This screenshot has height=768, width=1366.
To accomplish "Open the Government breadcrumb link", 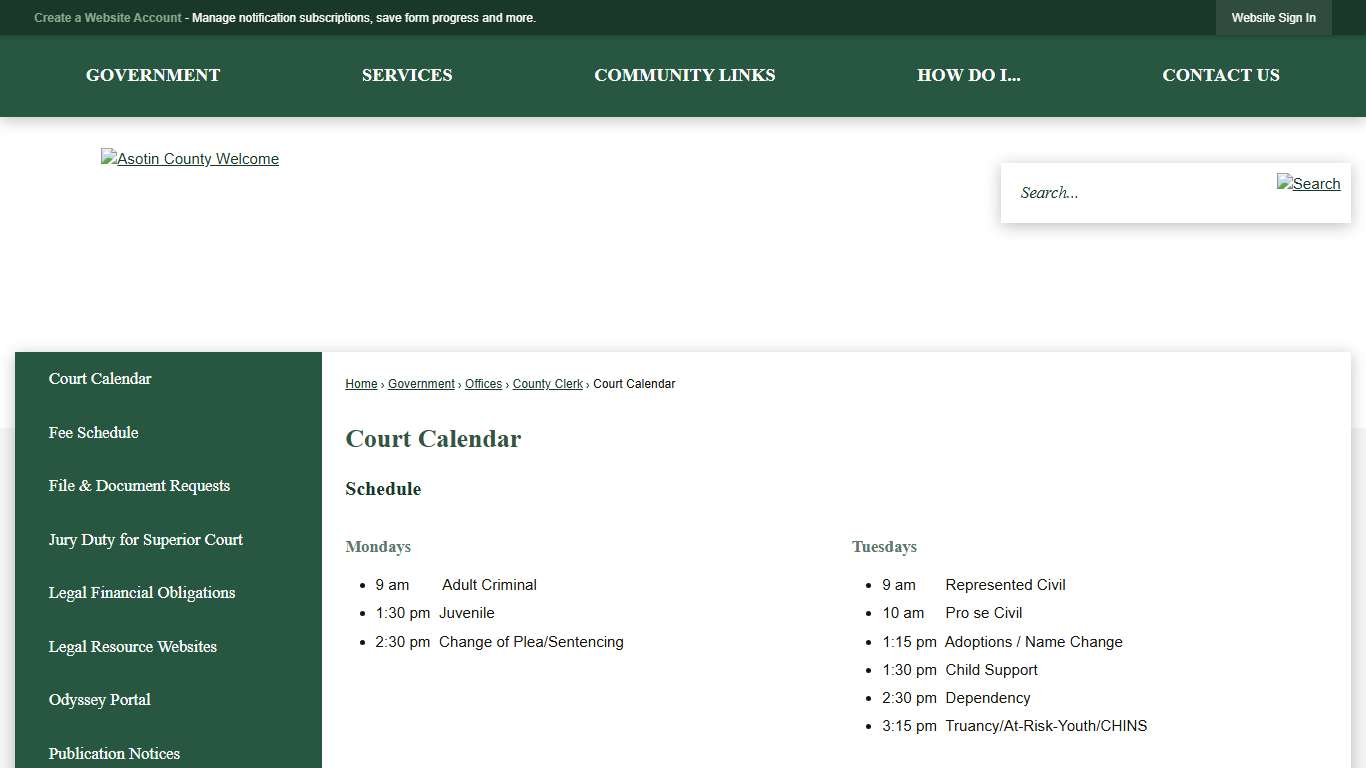I will click(421, 383).
